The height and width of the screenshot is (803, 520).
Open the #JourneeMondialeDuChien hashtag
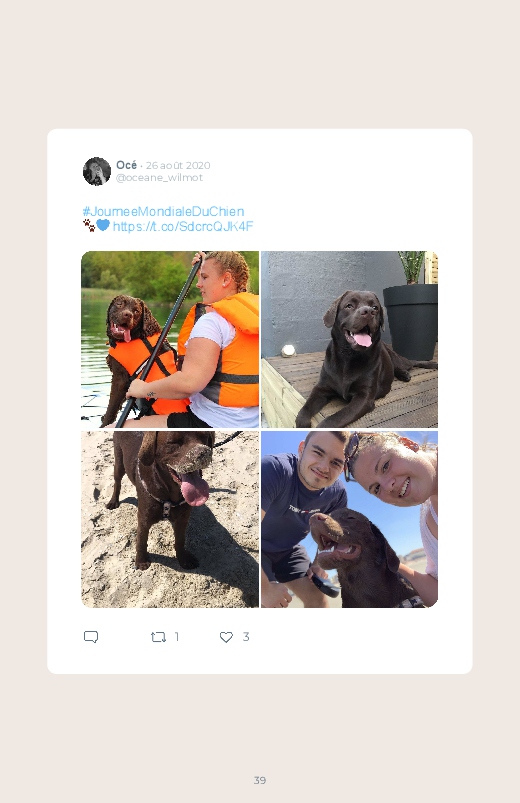163,211
